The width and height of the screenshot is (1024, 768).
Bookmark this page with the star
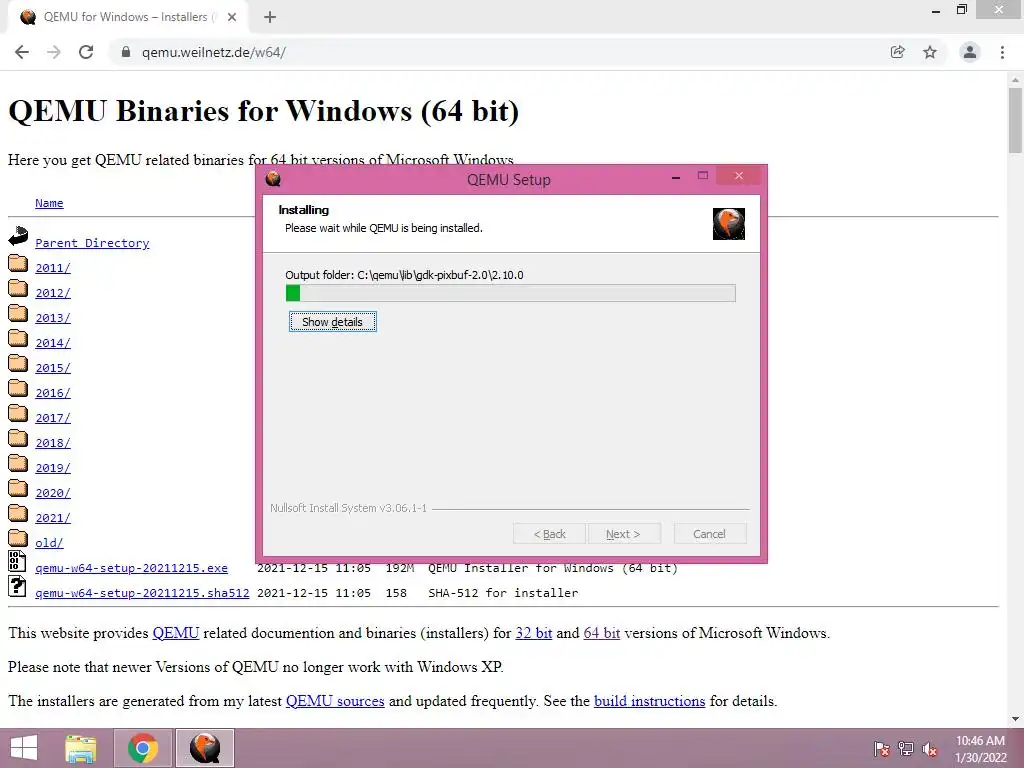coord(930,52)
